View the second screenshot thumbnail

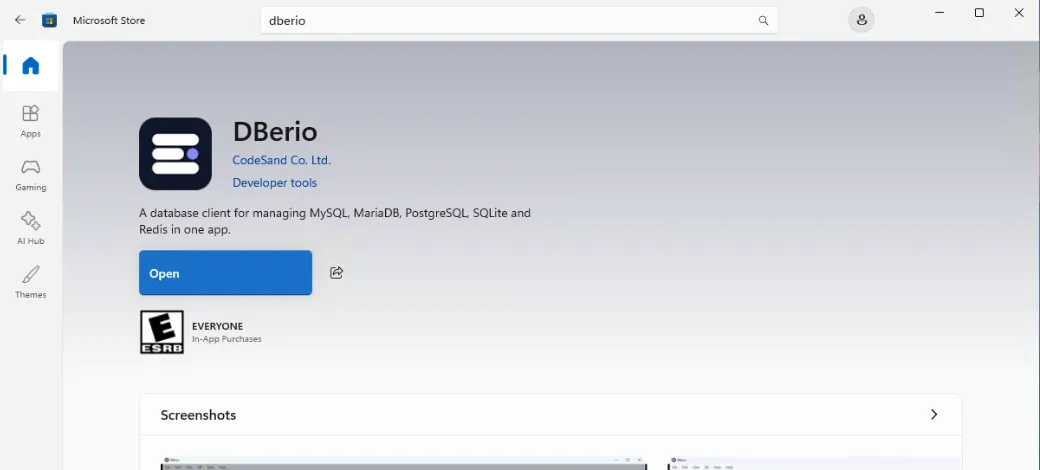coord(815,463)
